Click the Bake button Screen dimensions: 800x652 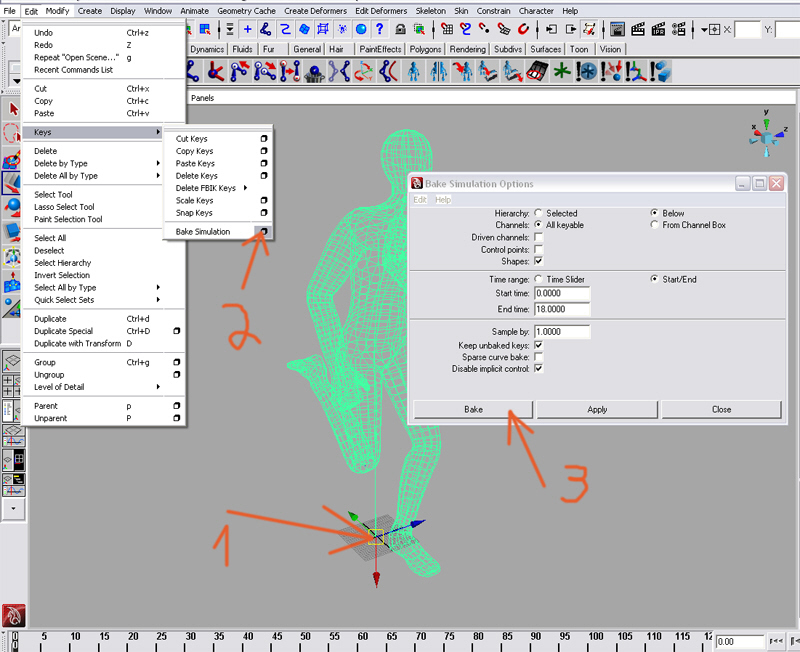pos(473,409)
